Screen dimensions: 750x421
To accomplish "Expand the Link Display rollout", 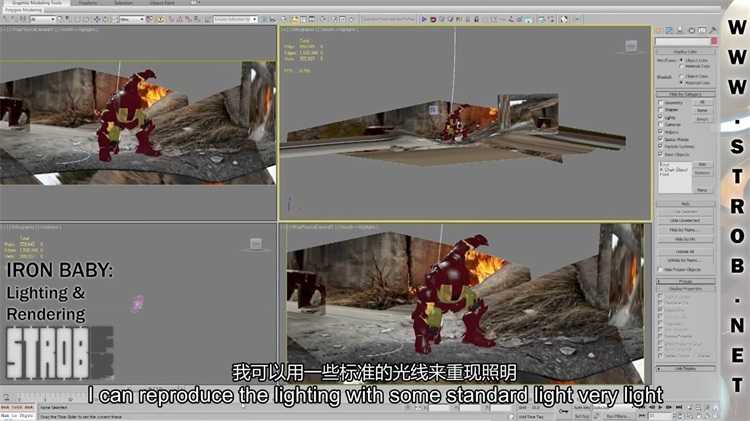I will pyautogui.click(x=685, y=368).
